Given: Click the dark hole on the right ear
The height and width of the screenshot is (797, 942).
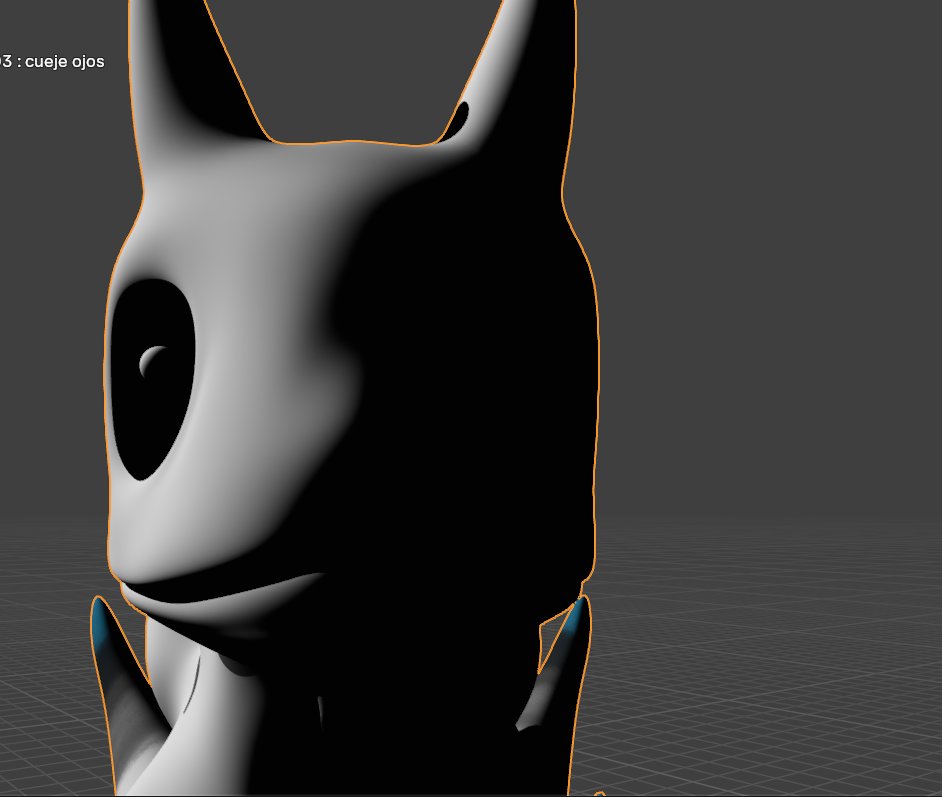Looking at the screenshot, I should [459, 119].
